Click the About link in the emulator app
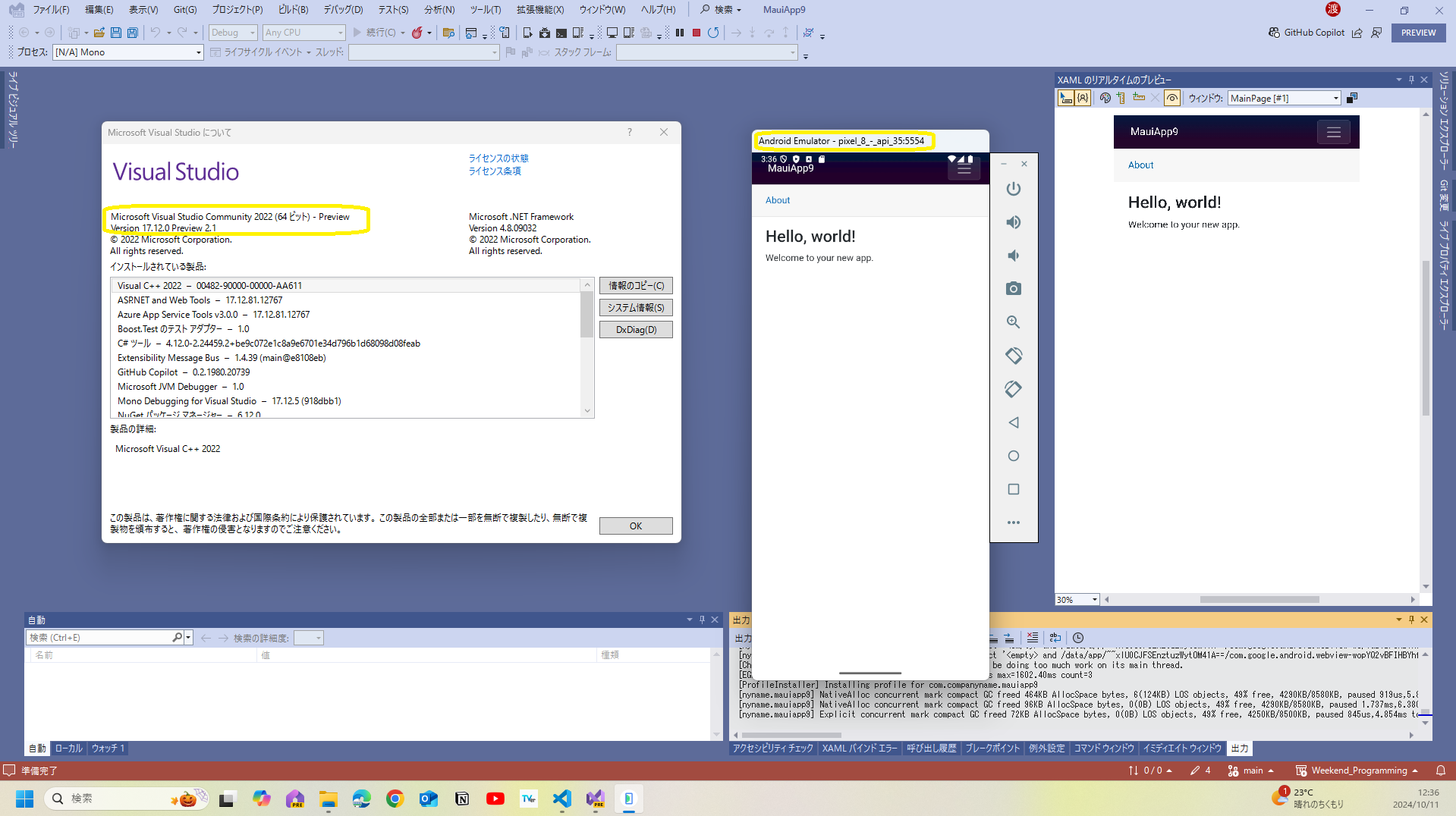 click(x=778, y=200)
